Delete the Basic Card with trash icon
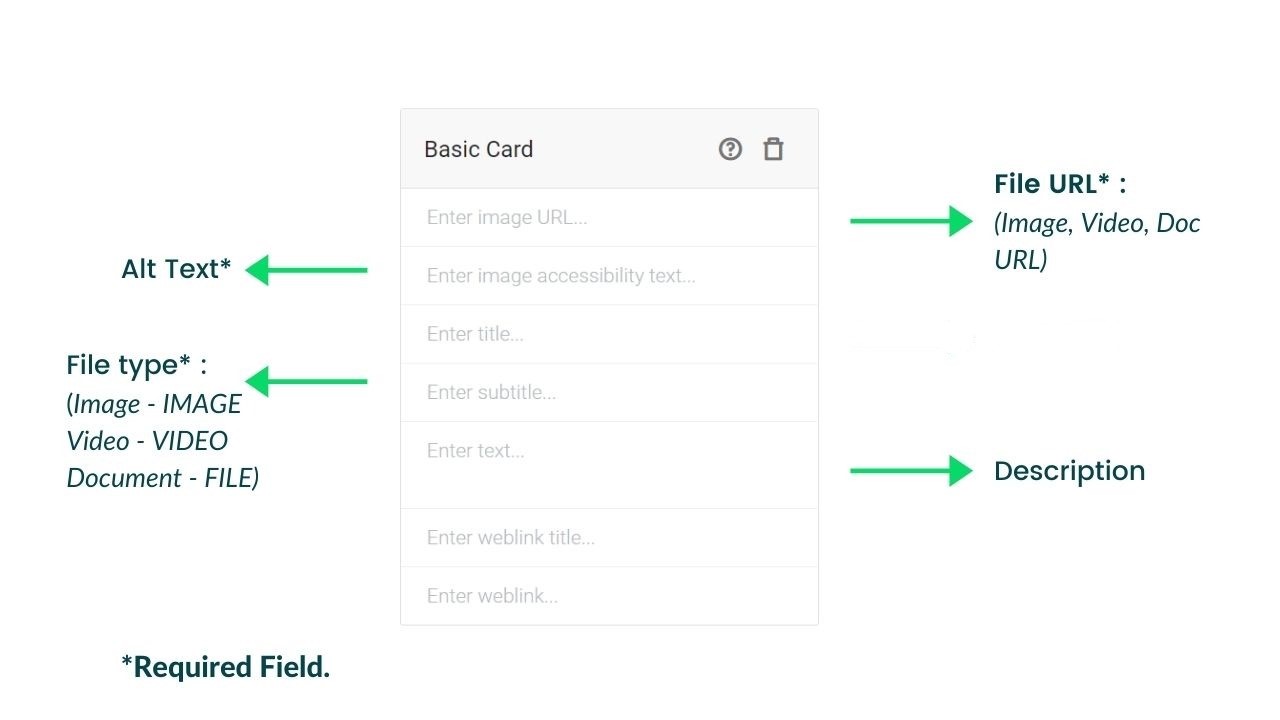Viewport: 1280px width, 720px height. pos(773,149)
